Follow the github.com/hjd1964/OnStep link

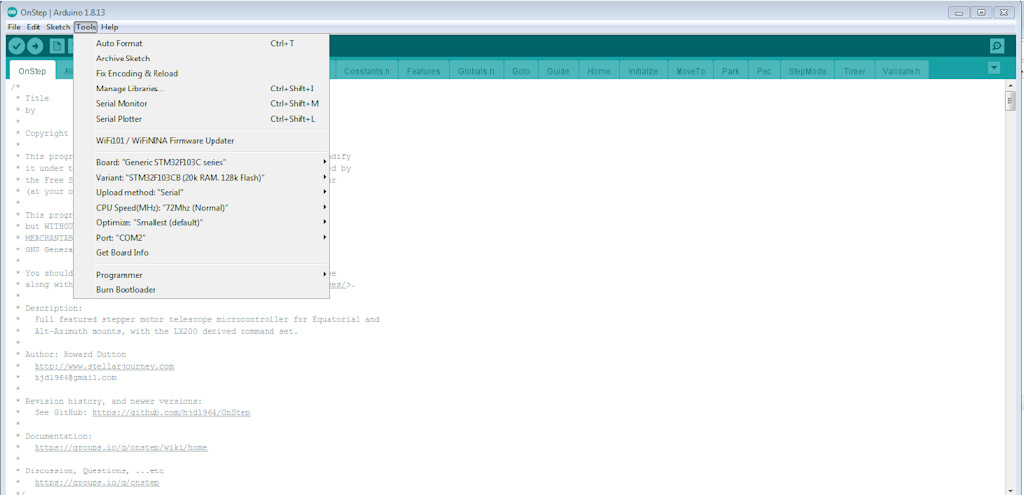coord(171,413)
